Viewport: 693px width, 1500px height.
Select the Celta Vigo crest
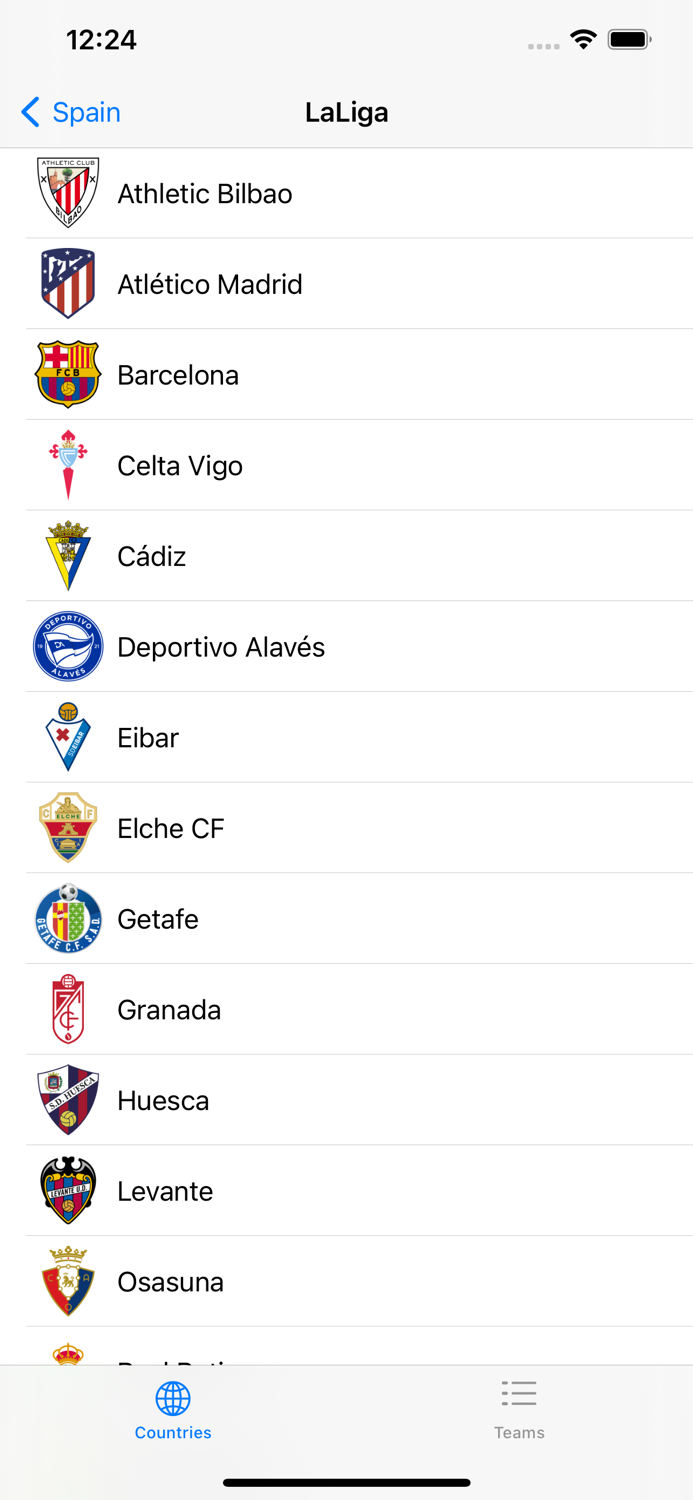click(x=67, y=464)
